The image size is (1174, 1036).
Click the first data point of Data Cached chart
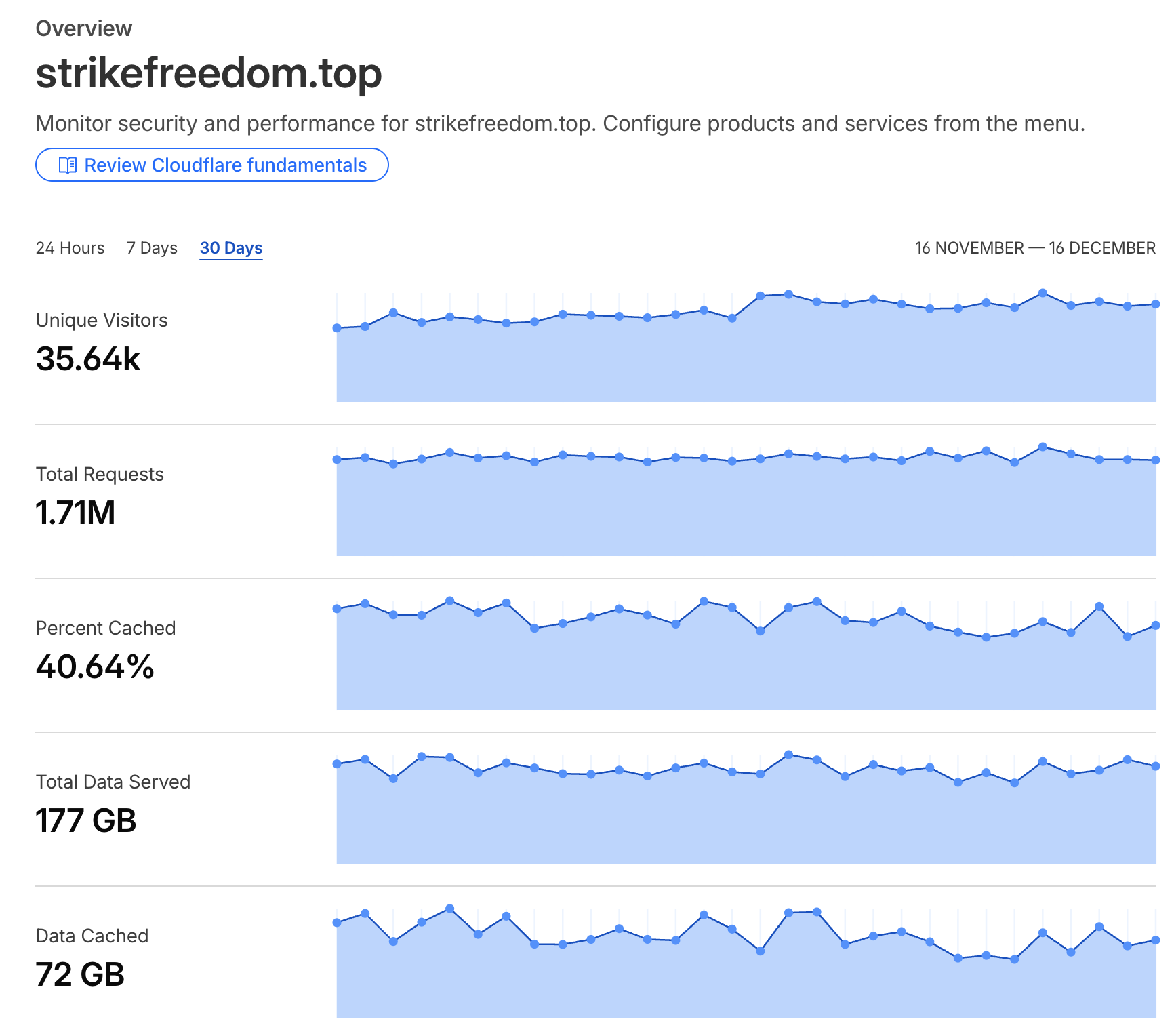click(x=337, y=923)
